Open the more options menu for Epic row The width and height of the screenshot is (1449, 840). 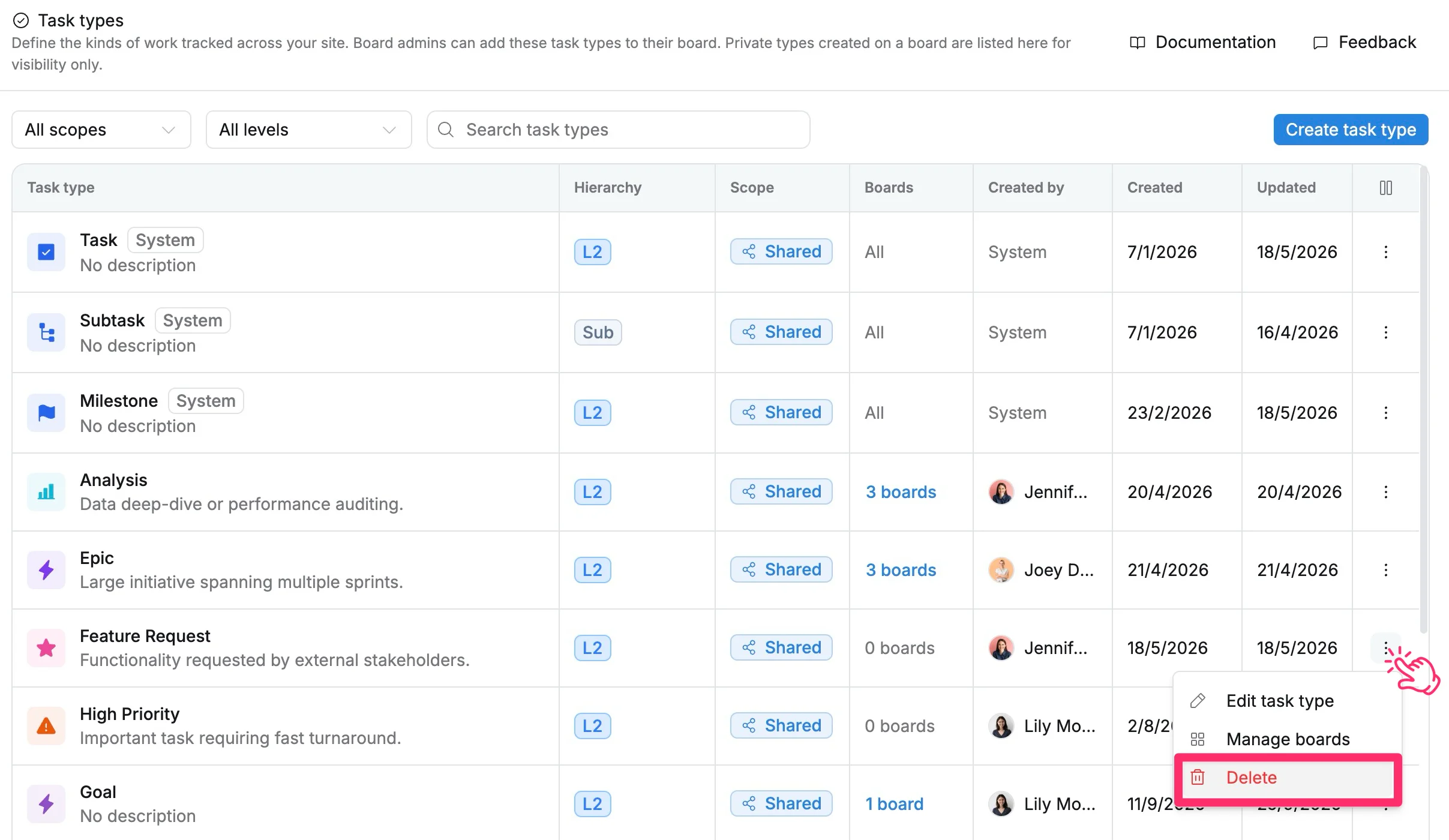[x=1385, y=570]
